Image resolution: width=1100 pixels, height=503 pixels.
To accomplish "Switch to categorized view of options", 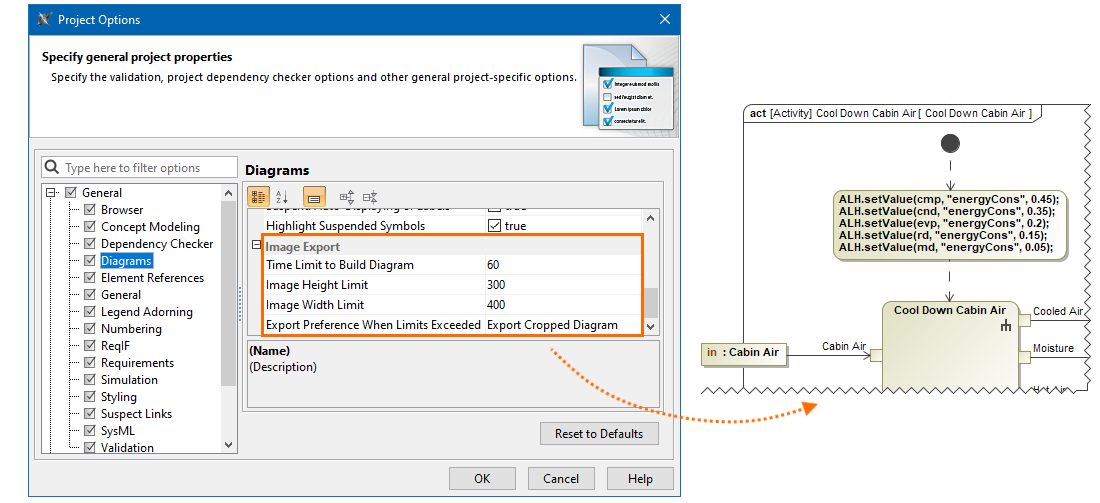I will tap(257, 197).
